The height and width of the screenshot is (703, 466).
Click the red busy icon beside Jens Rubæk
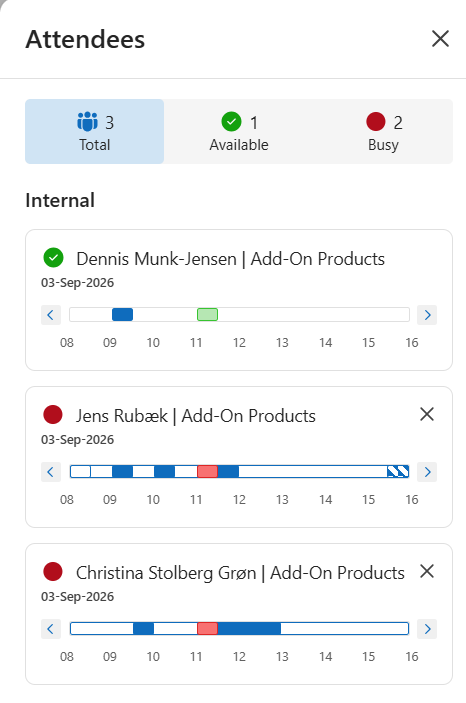point(53,415)
